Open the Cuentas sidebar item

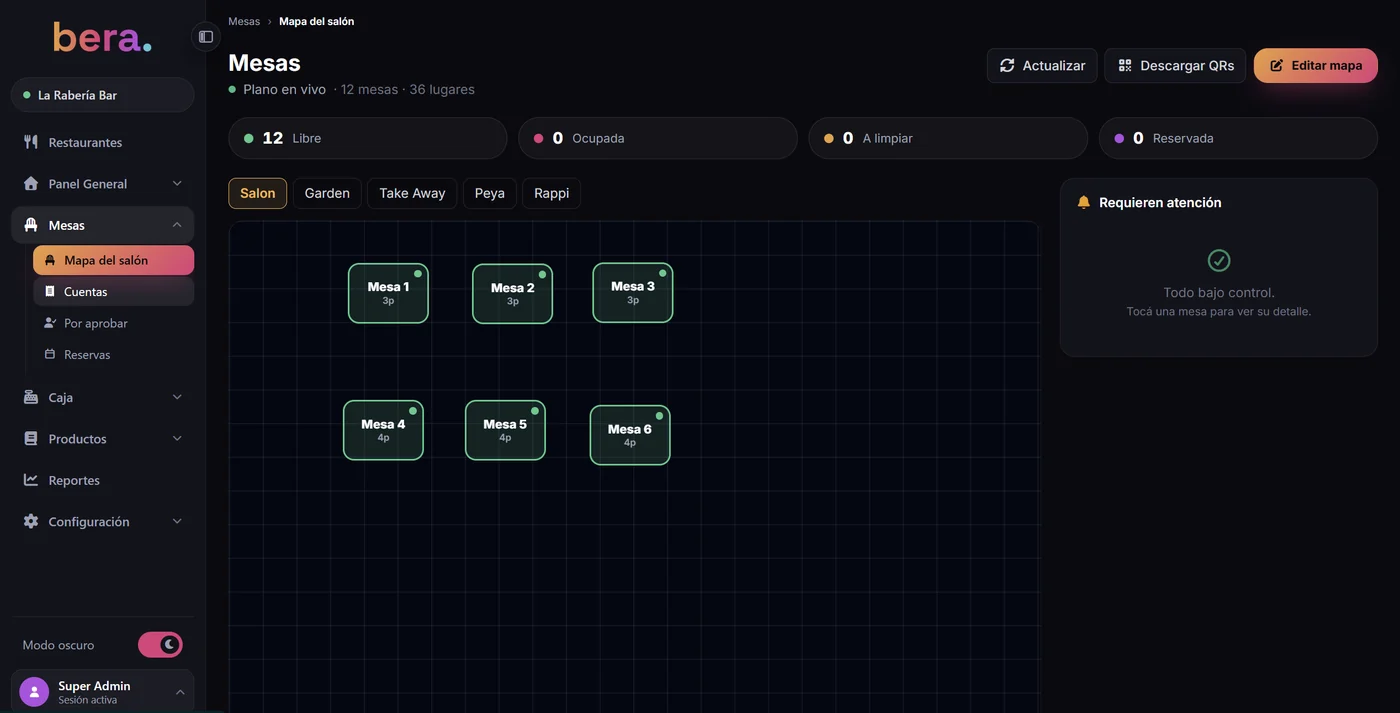tap(114, 292)
